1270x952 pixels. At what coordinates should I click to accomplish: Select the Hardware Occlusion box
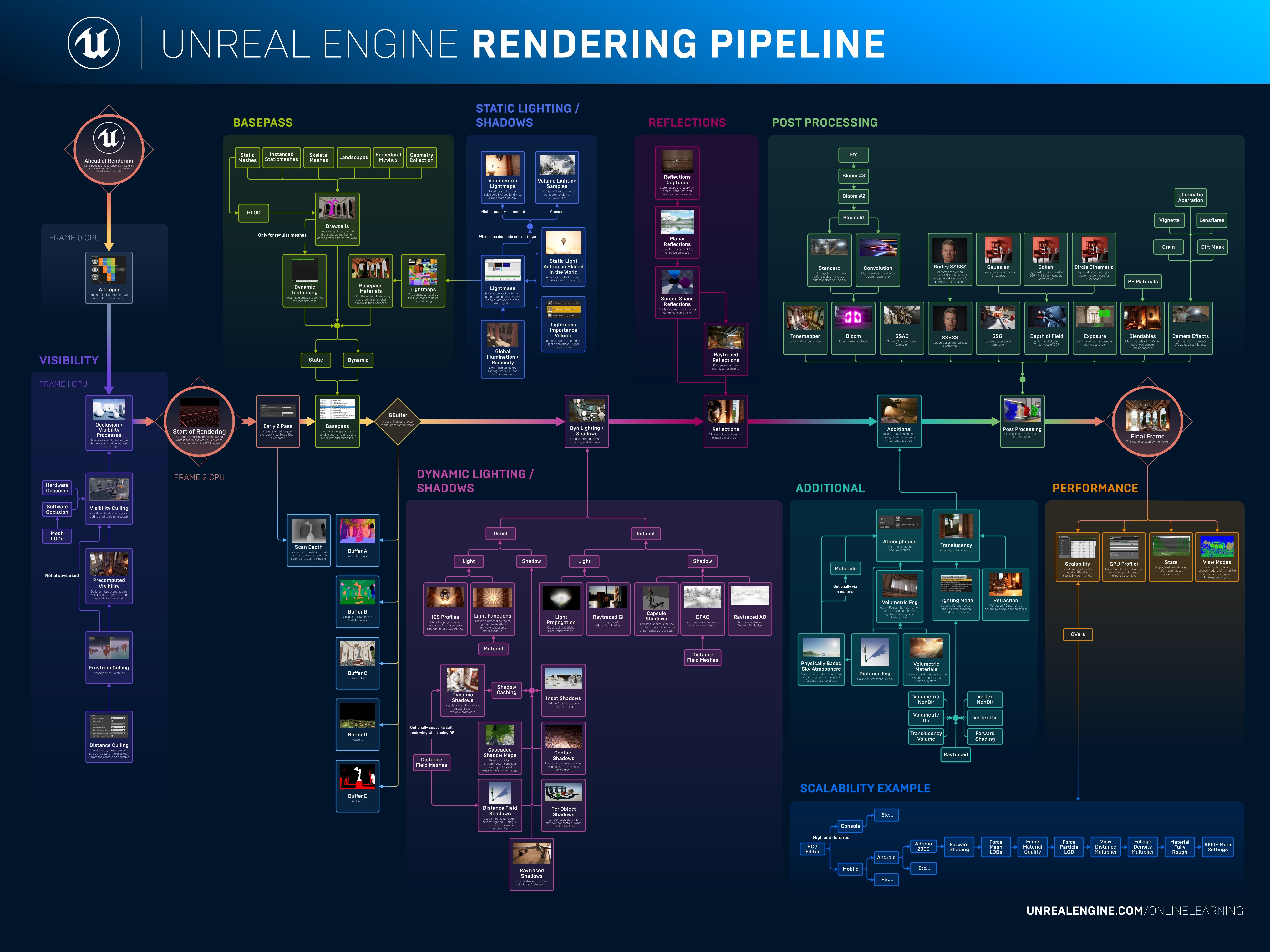[x=57, y=488]
